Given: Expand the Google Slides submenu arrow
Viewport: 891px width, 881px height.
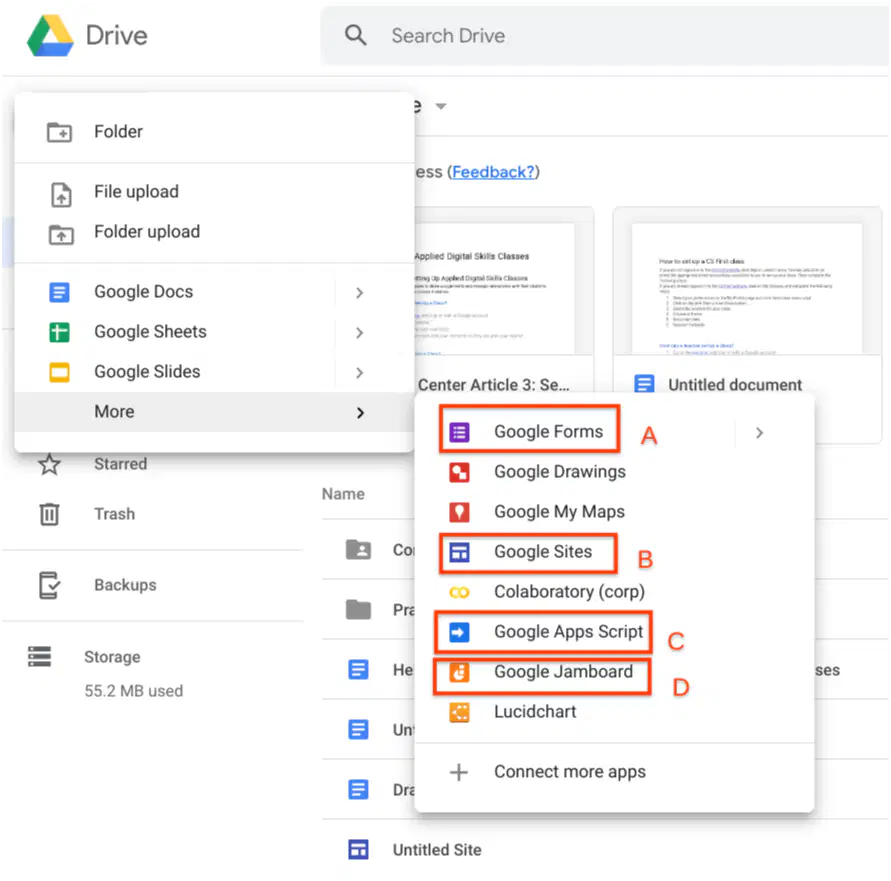Looking at the screenshot, I should tap(359, 373).
